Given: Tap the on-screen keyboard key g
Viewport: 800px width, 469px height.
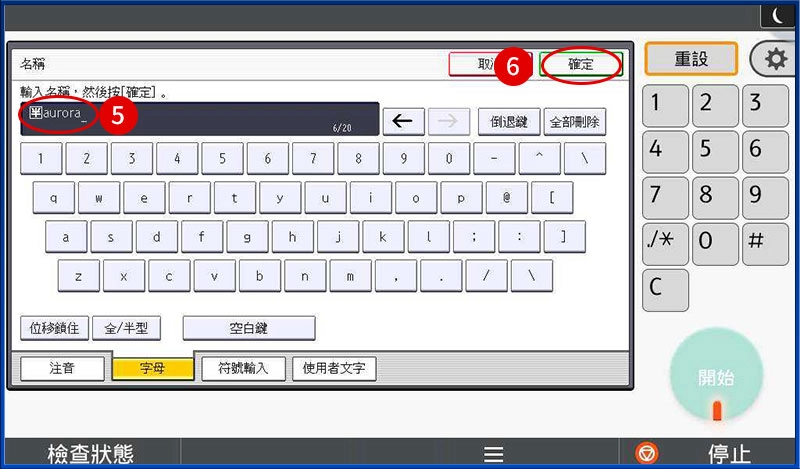Looking at the screenshot, I should 247,237.
